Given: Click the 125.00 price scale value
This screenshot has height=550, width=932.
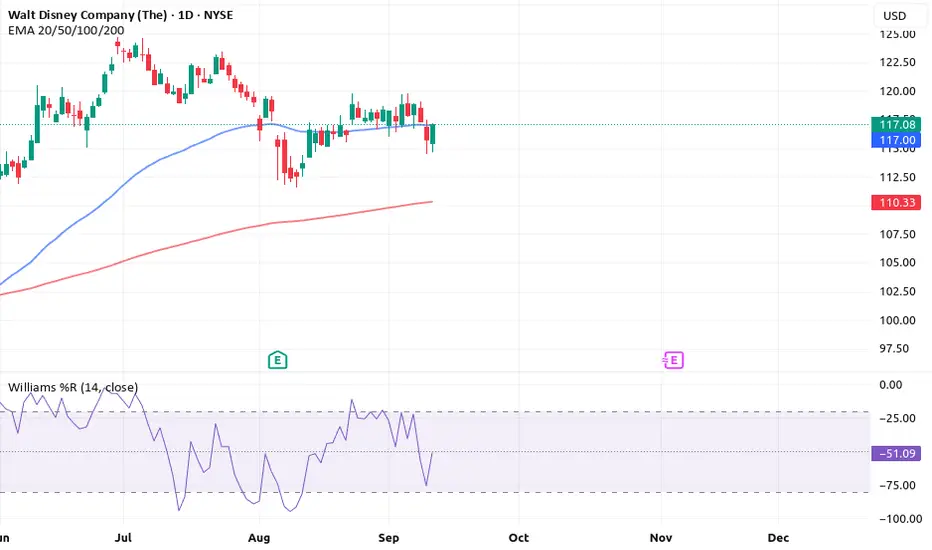Looking at the screenshot, I should point(898,34).
